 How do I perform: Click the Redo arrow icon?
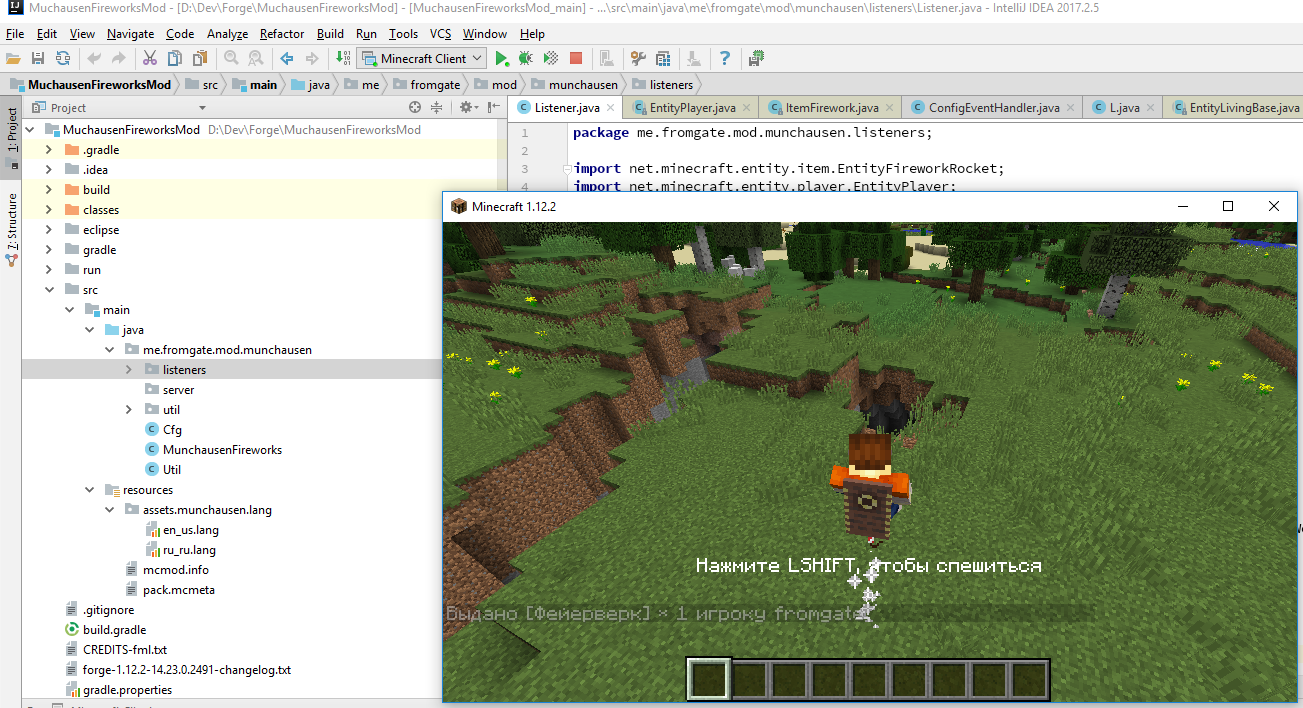pos(119,59)
